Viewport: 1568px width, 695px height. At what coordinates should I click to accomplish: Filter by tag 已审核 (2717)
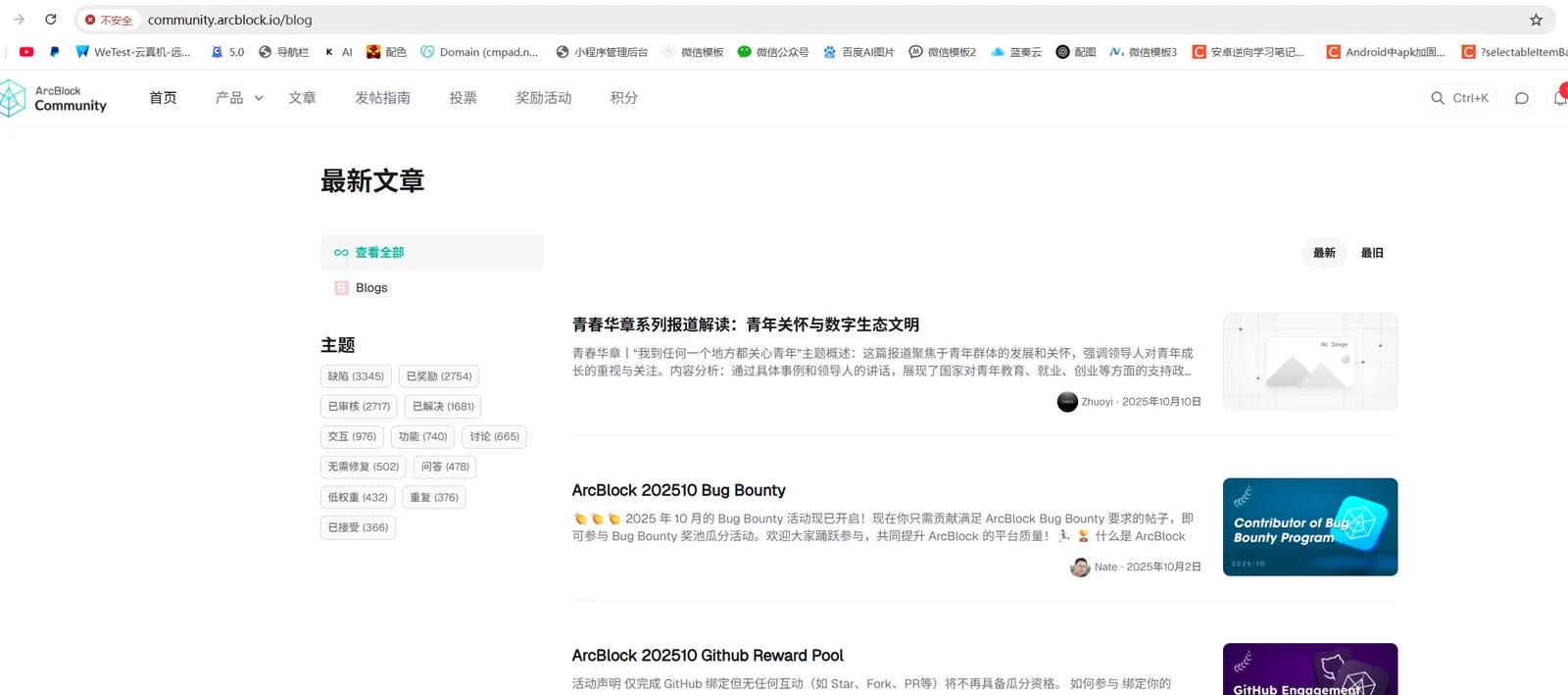(x=359, y=407)
